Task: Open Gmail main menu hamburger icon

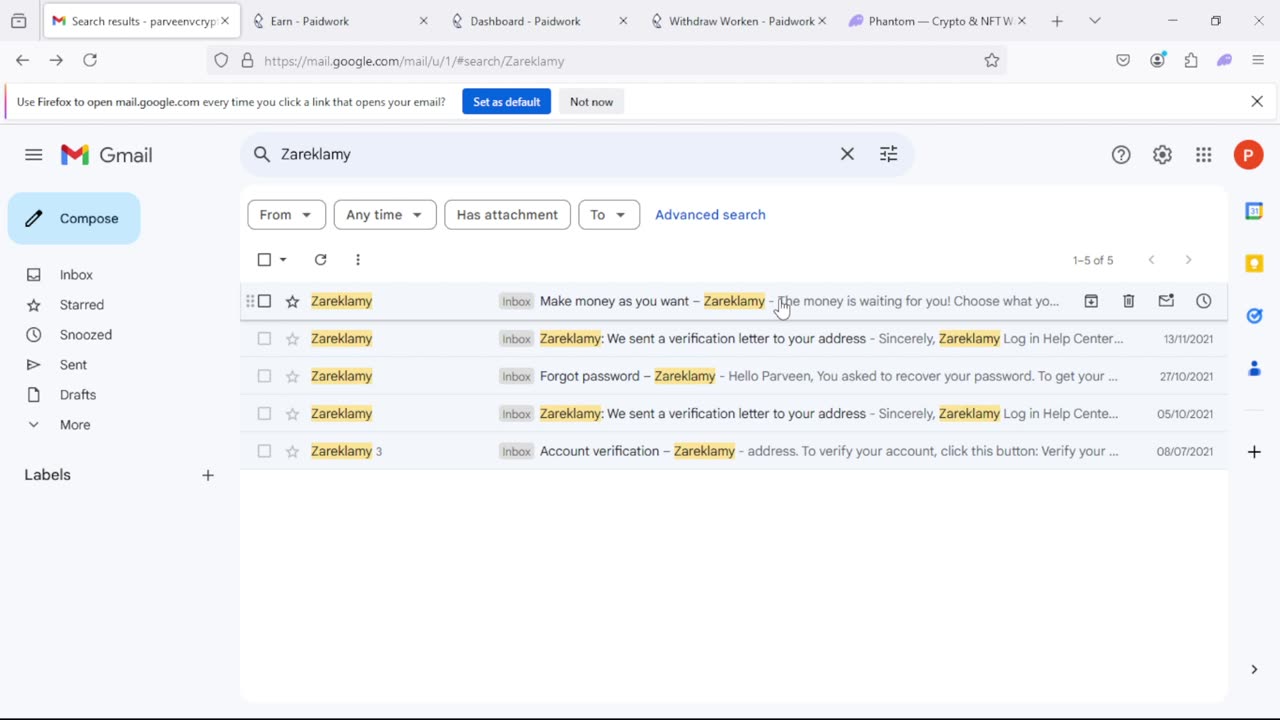Action: (34, 155)
